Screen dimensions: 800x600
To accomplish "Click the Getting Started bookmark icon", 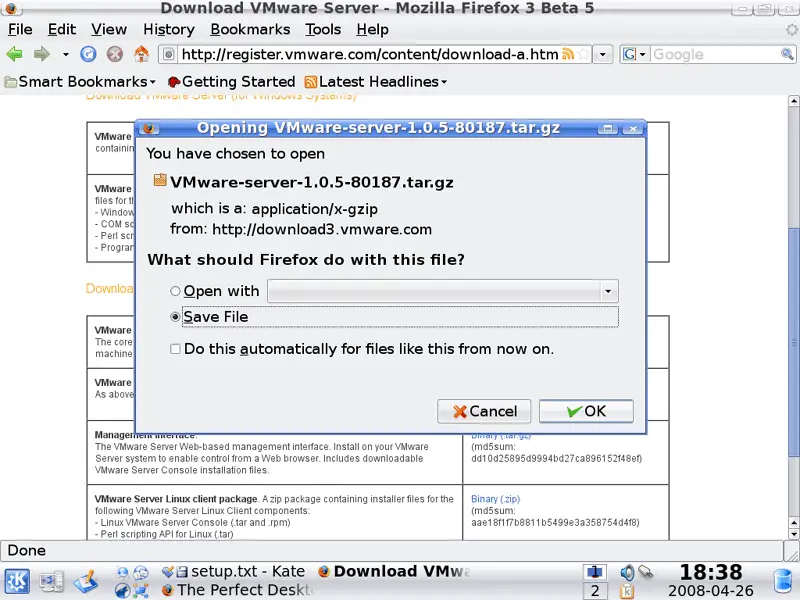I will pos(174,82).
